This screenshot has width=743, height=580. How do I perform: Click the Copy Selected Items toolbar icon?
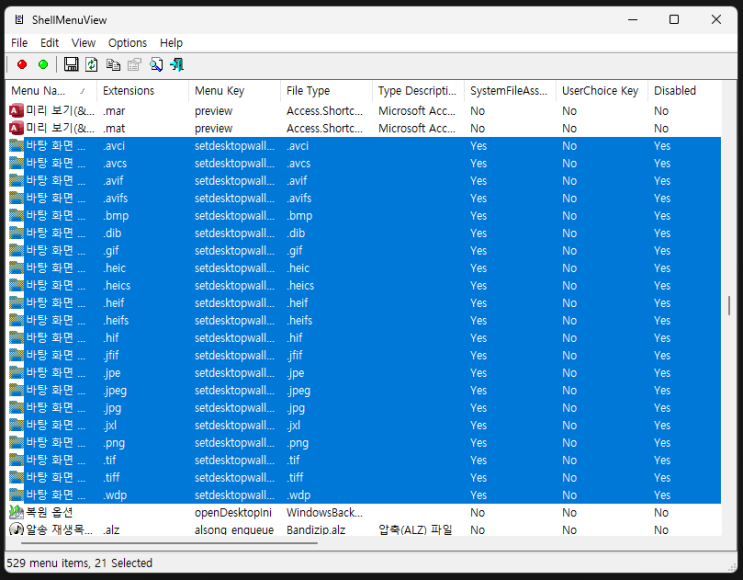click(x=113, y=64)
